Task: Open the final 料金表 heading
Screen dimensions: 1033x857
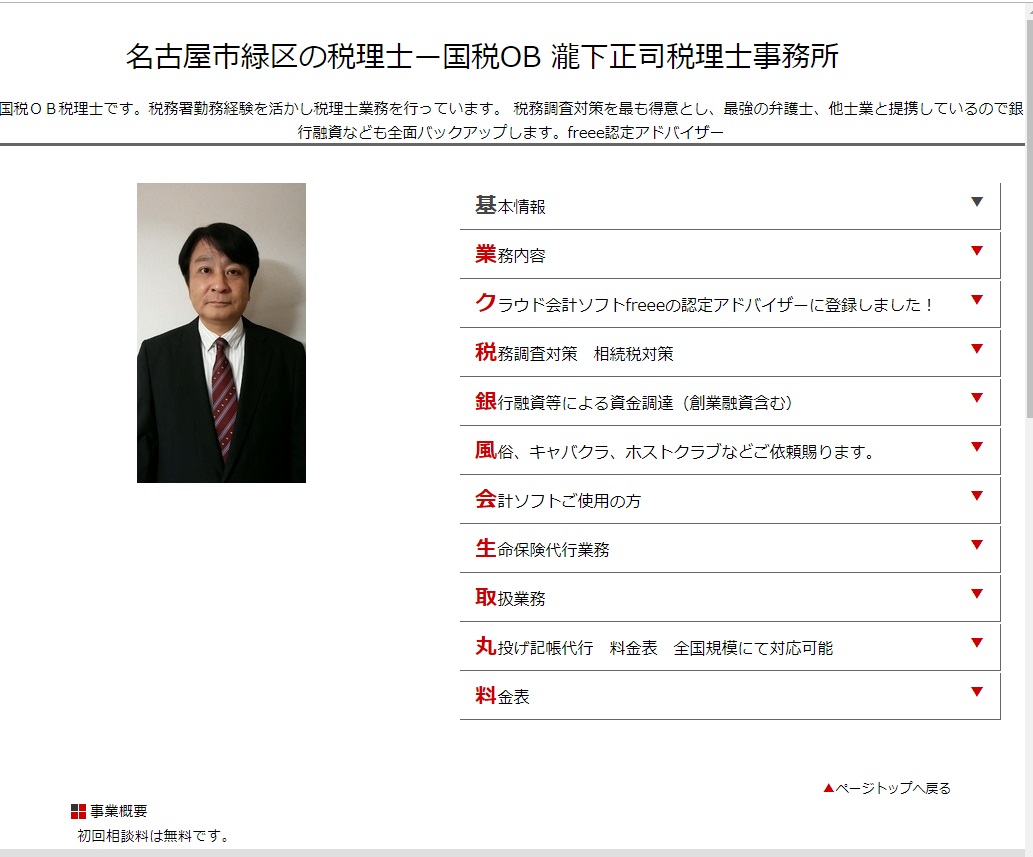Action: click(x=503, y=696)
